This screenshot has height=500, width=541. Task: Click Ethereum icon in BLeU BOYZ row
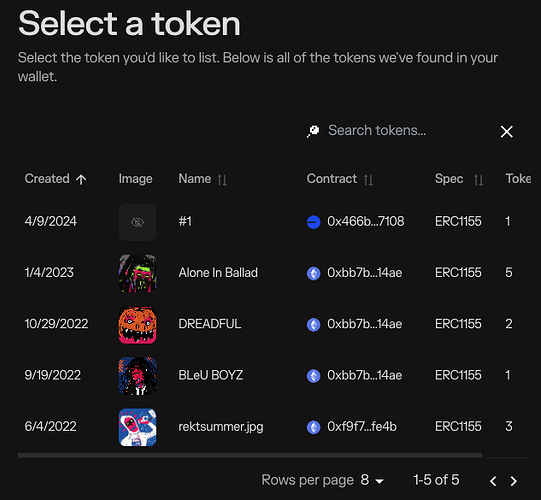(314, 376)
